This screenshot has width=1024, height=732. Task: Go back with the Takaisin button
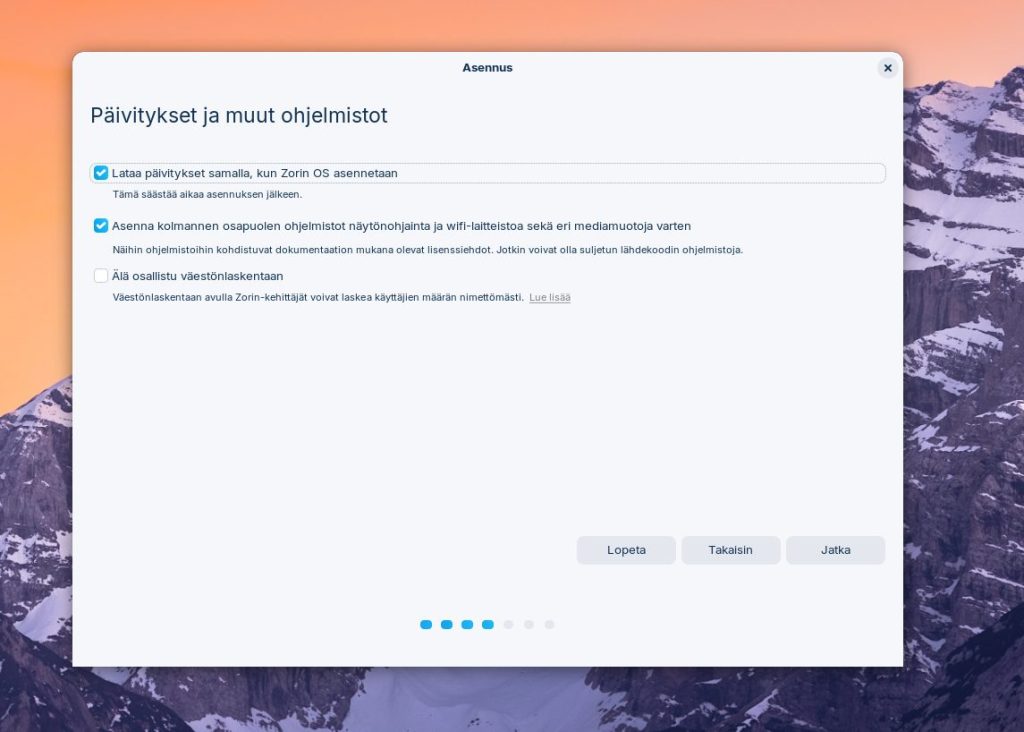click(731, 550)
